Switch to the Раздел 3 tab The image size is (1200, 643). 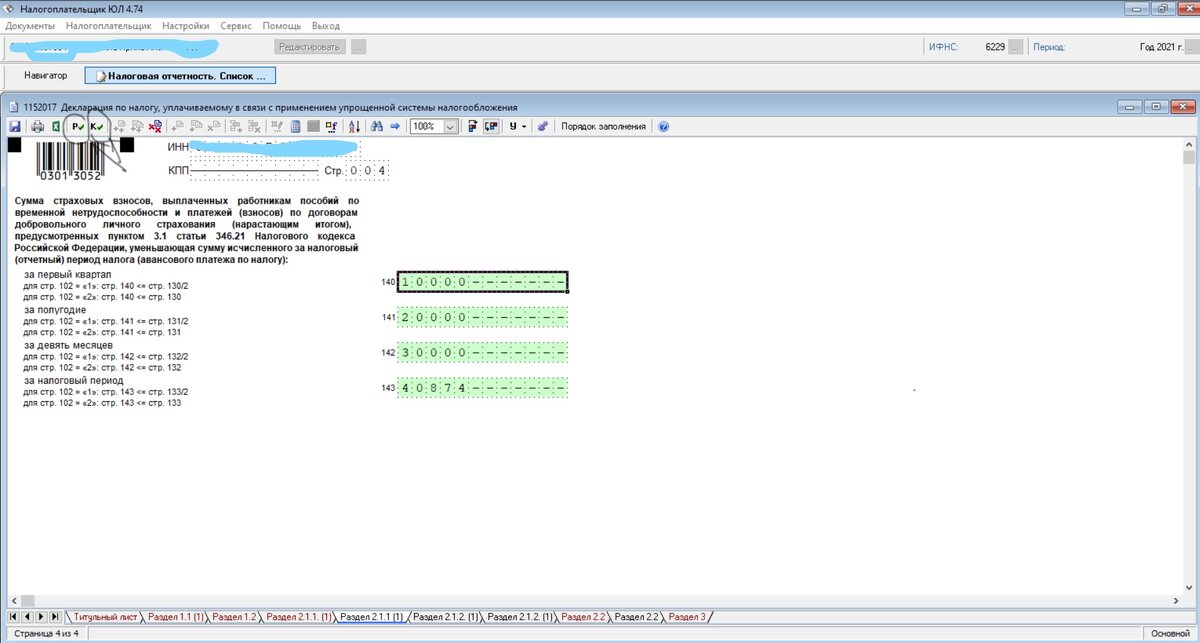coord(687,617)
